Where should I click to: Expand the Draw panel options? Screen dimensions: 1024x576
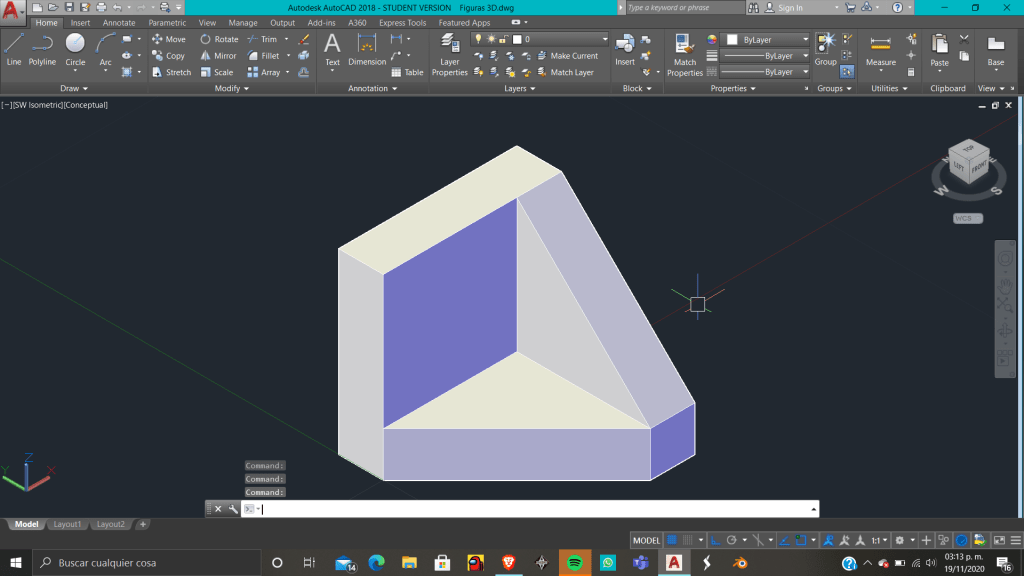click(x=75, y=88)
